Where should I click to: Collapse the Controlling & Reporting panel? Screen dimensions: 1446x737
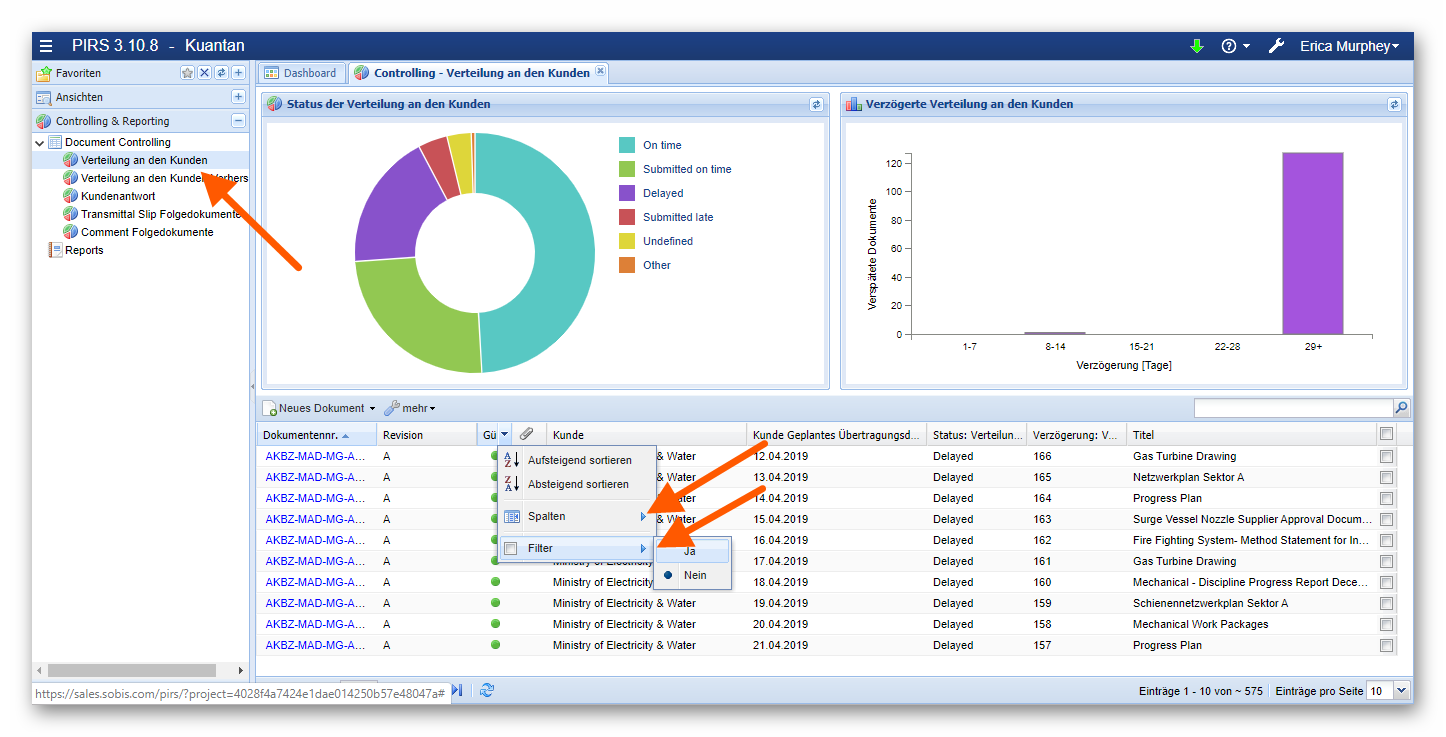tap(238, 121)
